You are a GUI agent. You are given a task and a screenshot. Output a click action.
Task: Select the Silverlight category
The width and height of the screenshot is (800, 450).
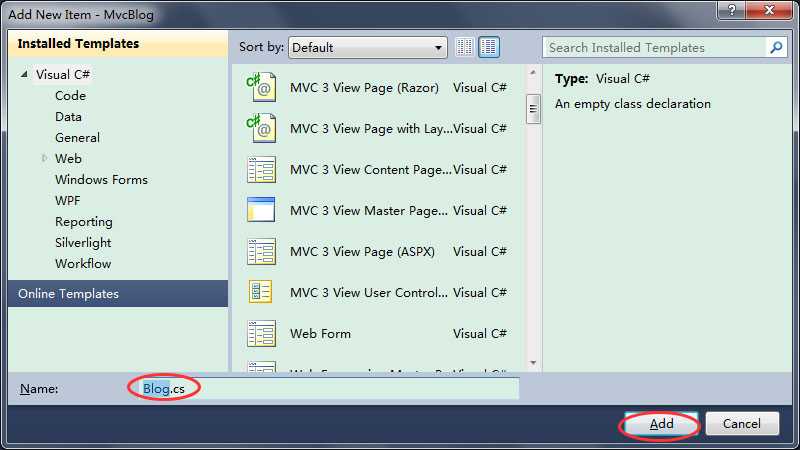tap(83, 243)
